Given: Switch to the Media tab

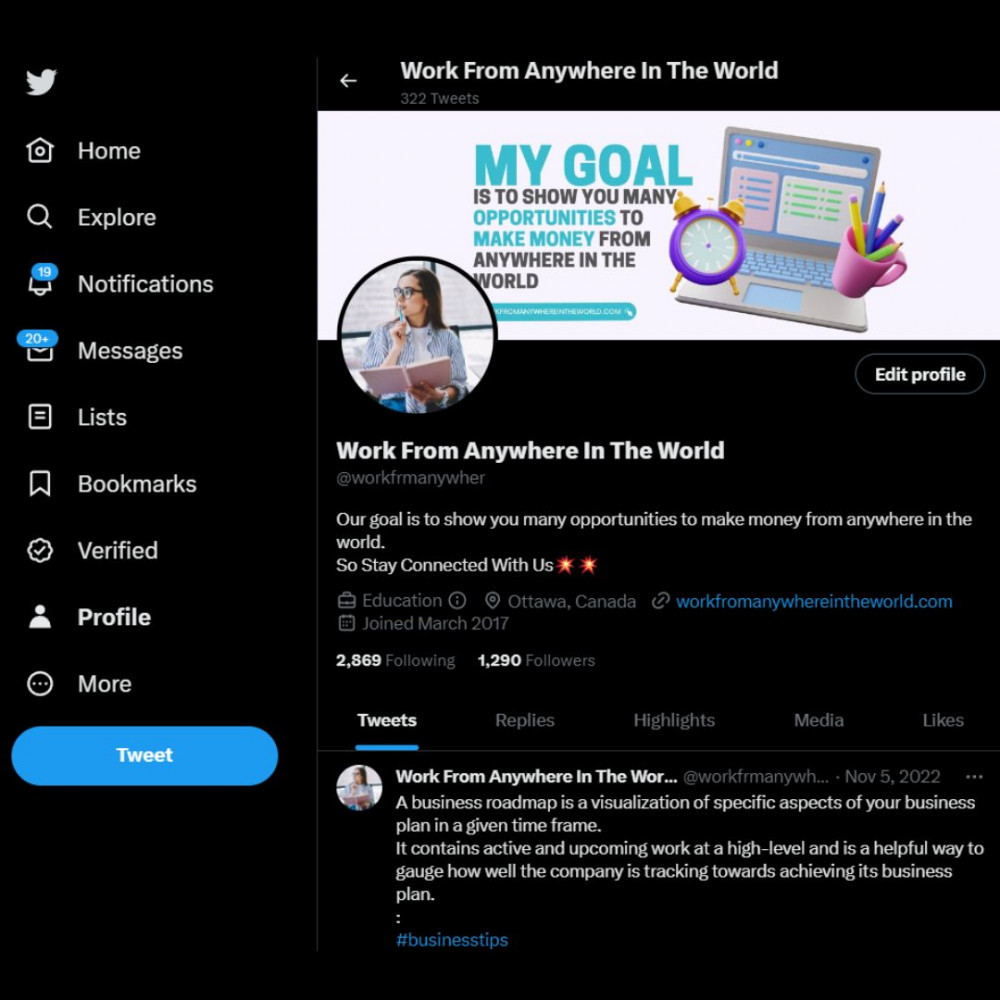Looking at the screenshot, I should click(819, 720).
